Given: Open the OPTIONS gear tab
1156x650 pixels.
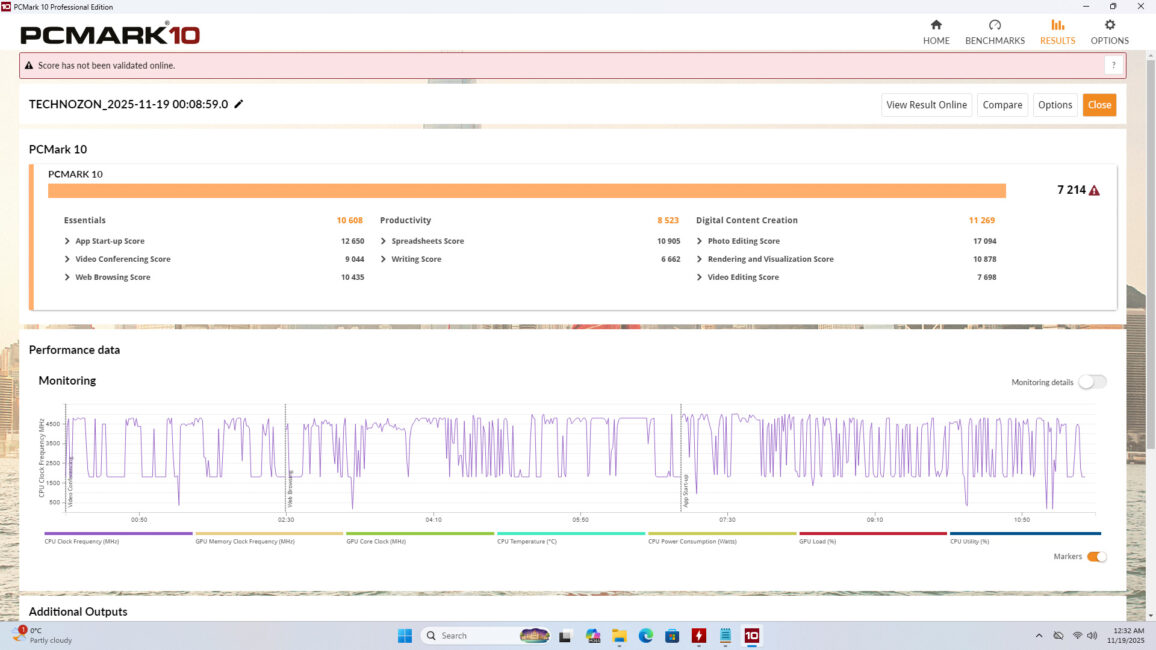Looking at the screenshot, I should point(1109,32).
